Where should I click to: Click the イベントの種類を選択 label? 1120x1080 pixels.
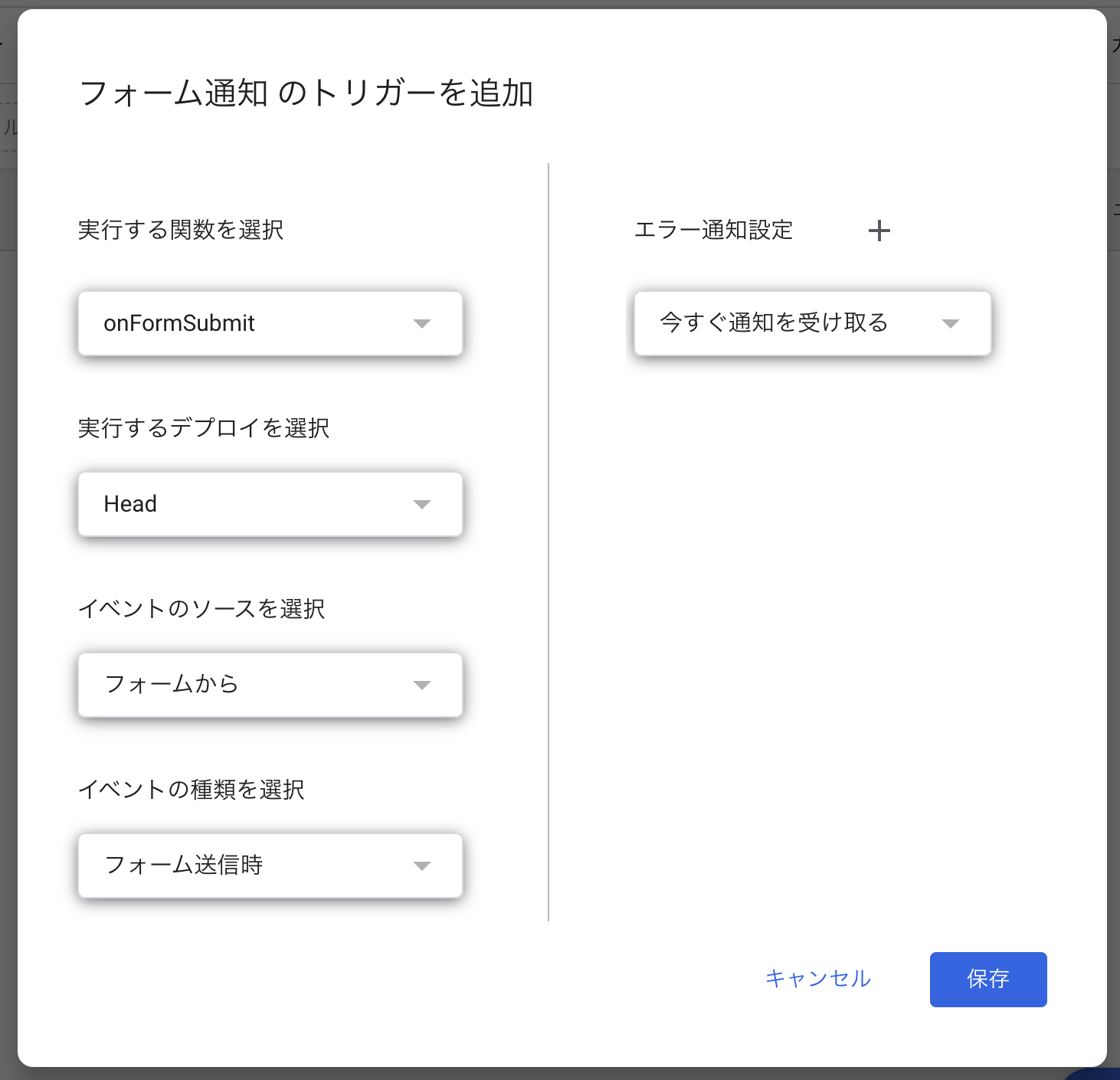[x=192, y=789]
